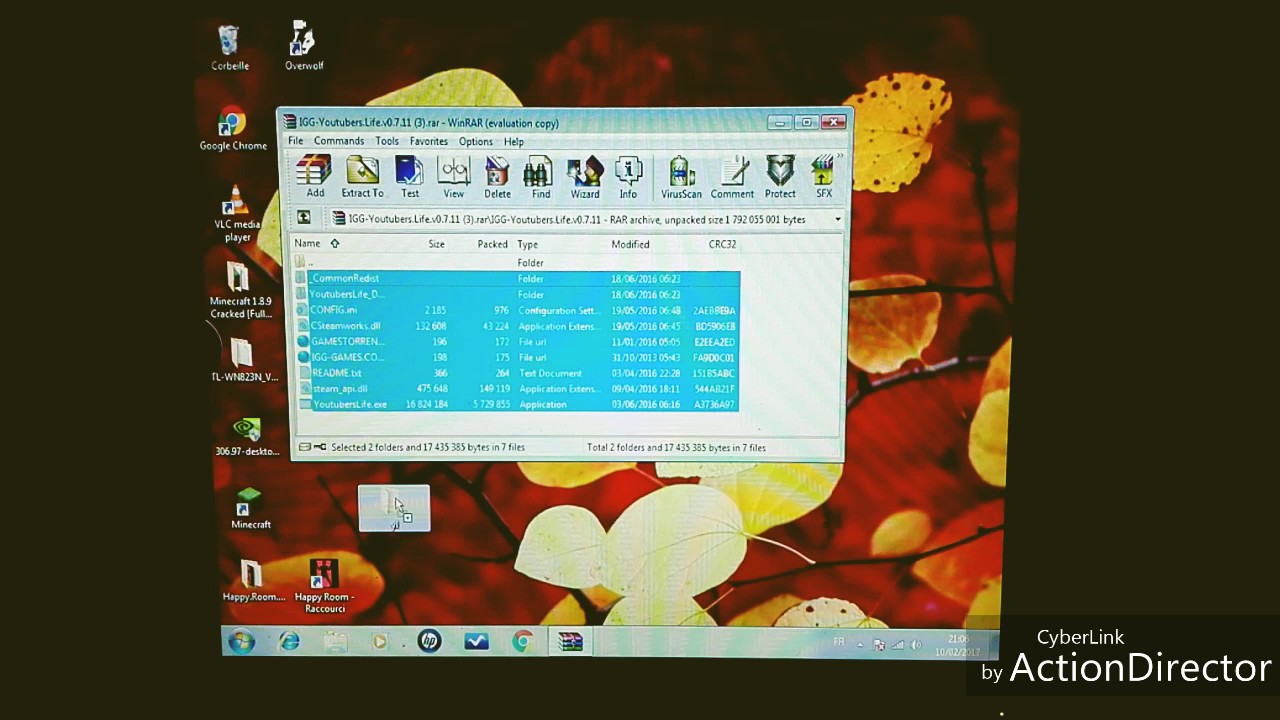Click the Add toolbar icon in WinRAR

click(x=315, y=177)
